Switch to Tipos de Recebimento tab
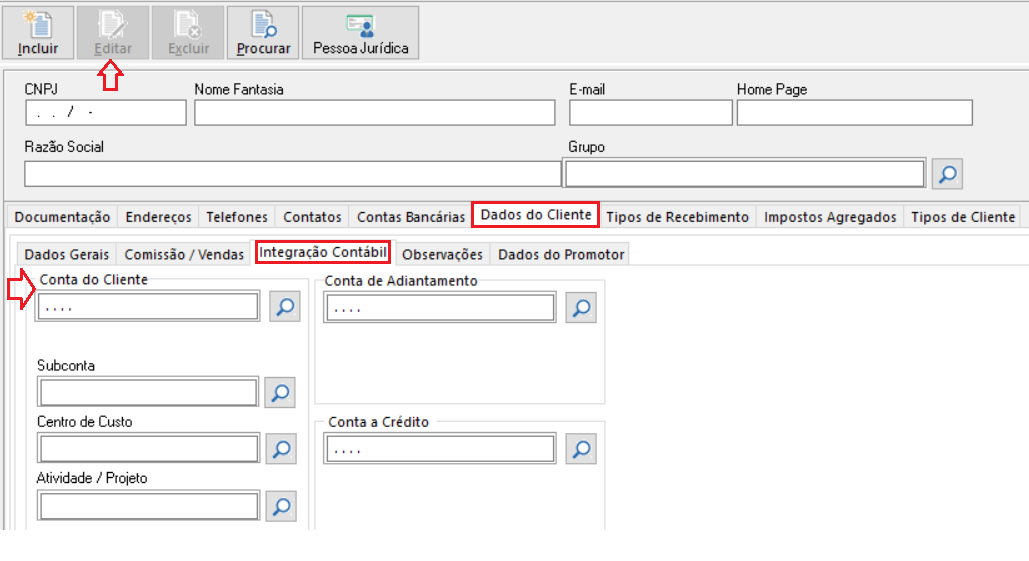 click(677, 217)
